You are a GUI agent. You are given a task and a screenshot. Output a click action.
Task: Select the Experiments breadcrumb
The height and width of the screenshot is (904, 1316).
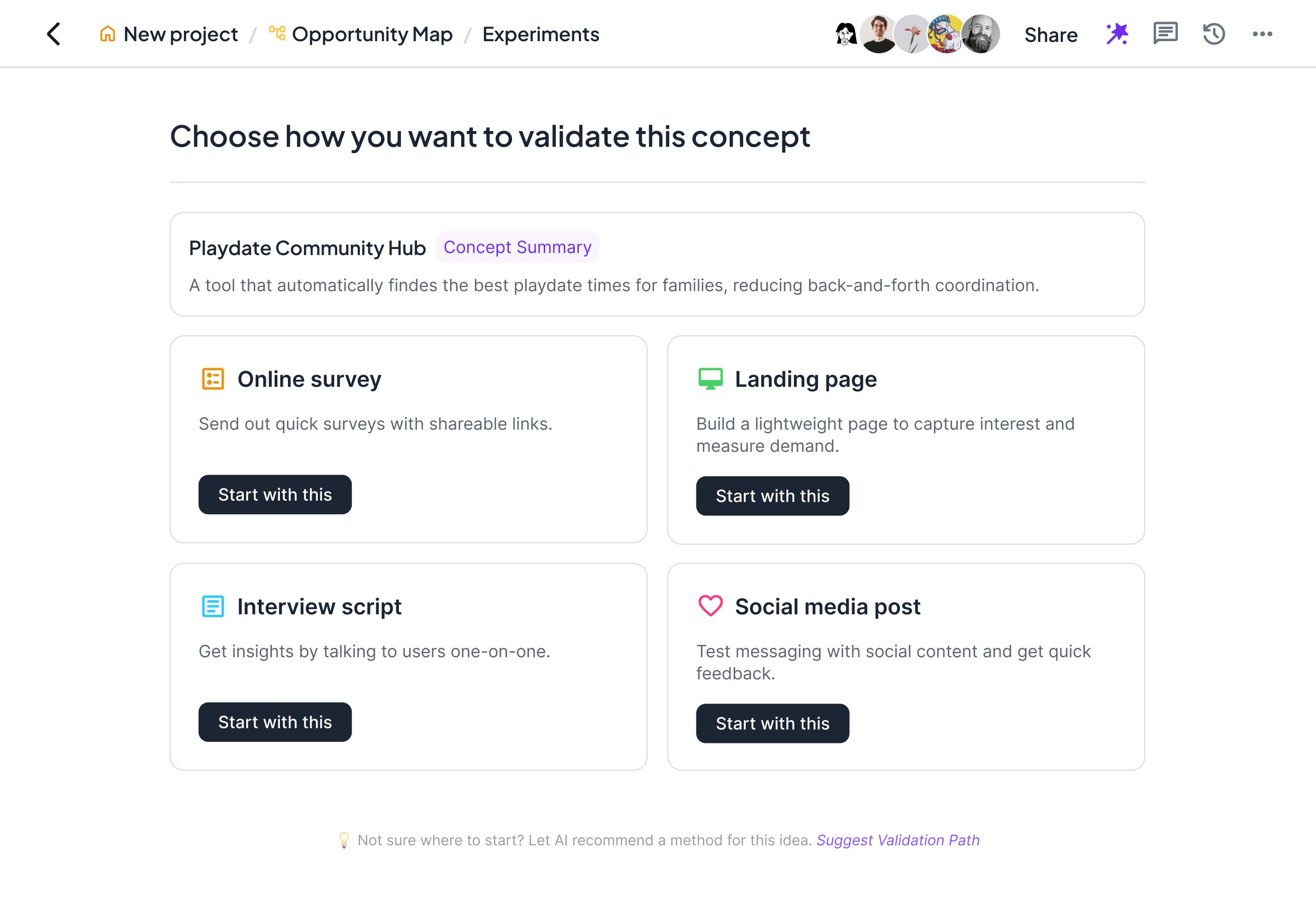[x=541, y=35]
